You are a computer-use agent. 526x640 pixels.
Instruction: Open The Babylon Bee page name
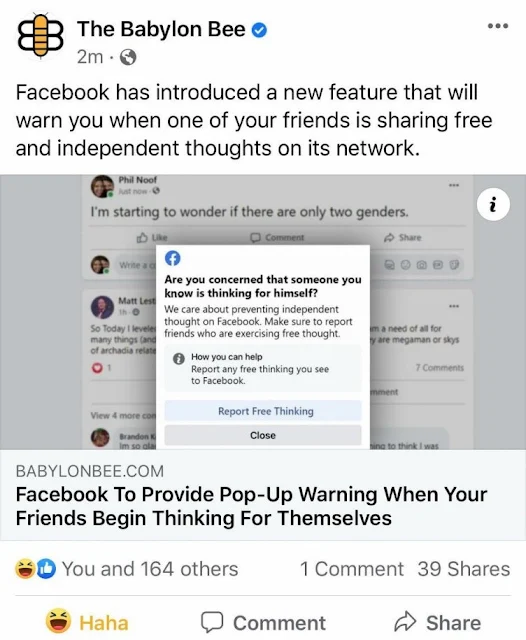click(x=161, y=29)
